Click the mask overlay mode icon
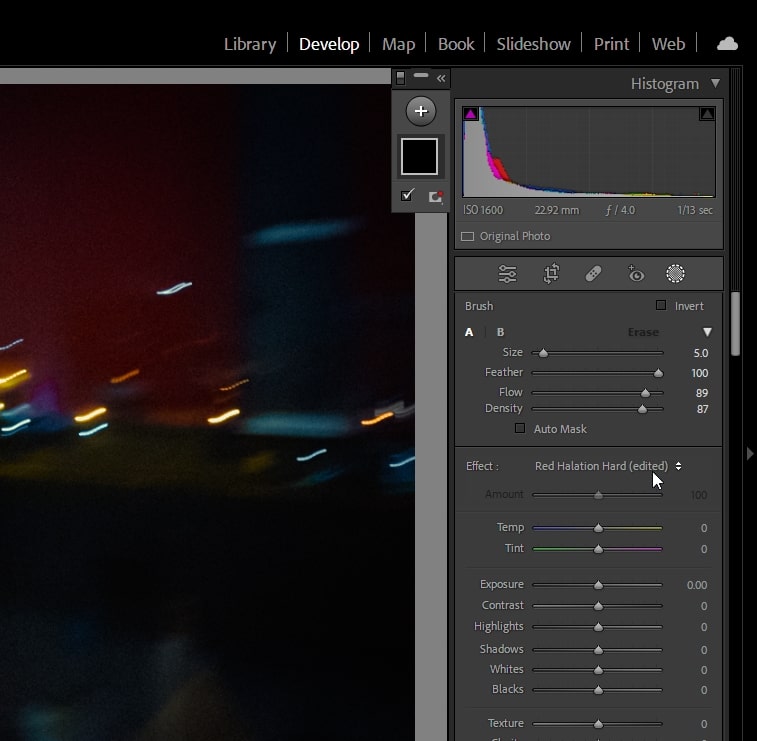This screenshot has height=741, width=757. tap(436, 196)
